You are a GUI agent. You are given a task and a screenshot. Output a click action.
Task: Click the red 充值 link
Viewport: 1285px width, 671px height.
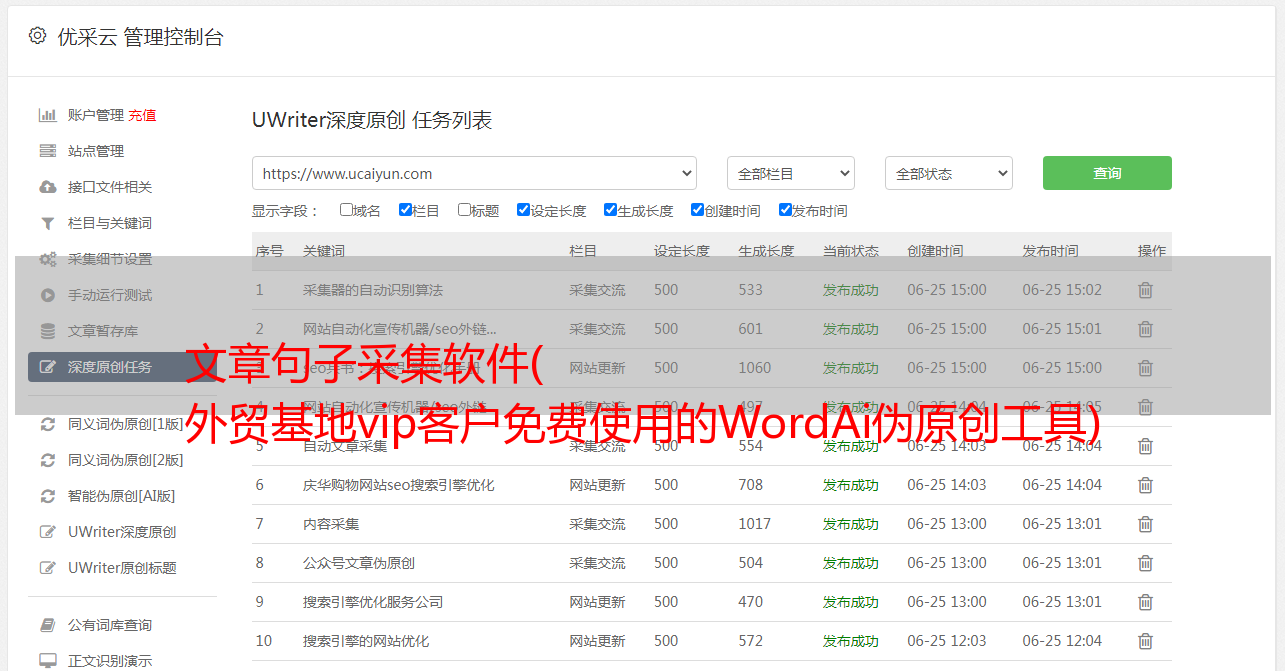click(x=142, y=115)
